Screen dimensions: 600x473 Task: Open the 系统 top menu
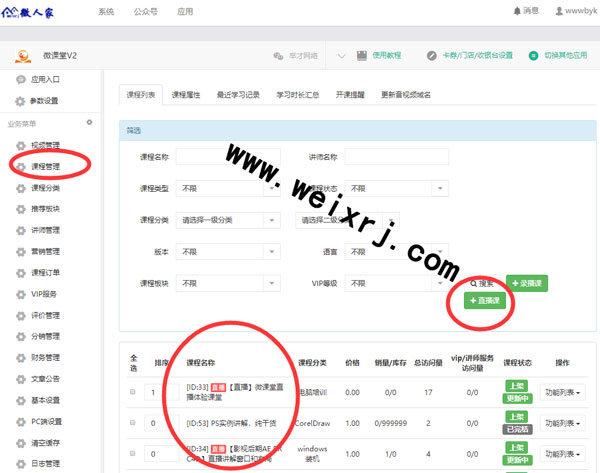coord(106,12)
